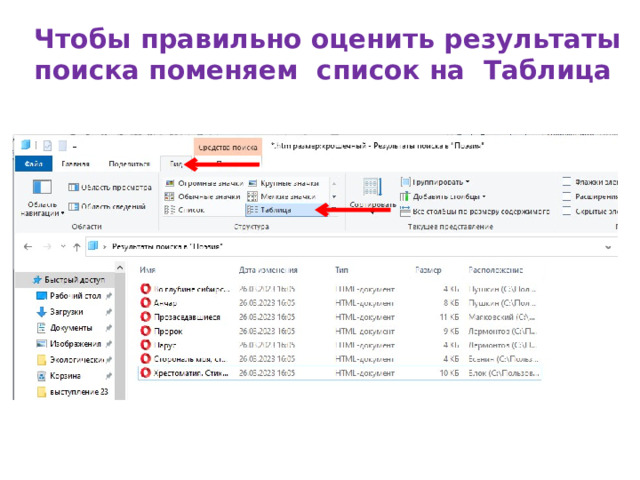This screenshot has width=640, height=480.
Task: Toggle the Область сведений pane
Action: [107, 207]
